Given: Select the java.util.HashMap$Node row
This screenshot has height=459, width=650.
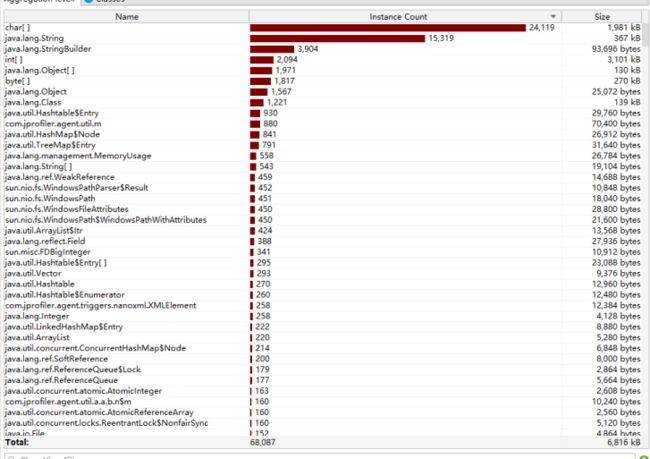Looking at the screenshot, I should coord(323,134).
